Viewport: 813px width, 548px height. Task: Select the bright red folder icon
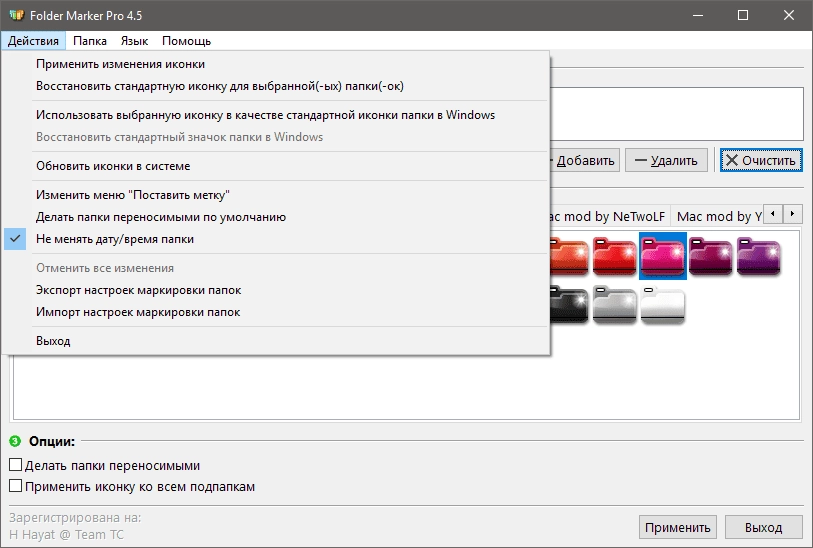[614, 256]
